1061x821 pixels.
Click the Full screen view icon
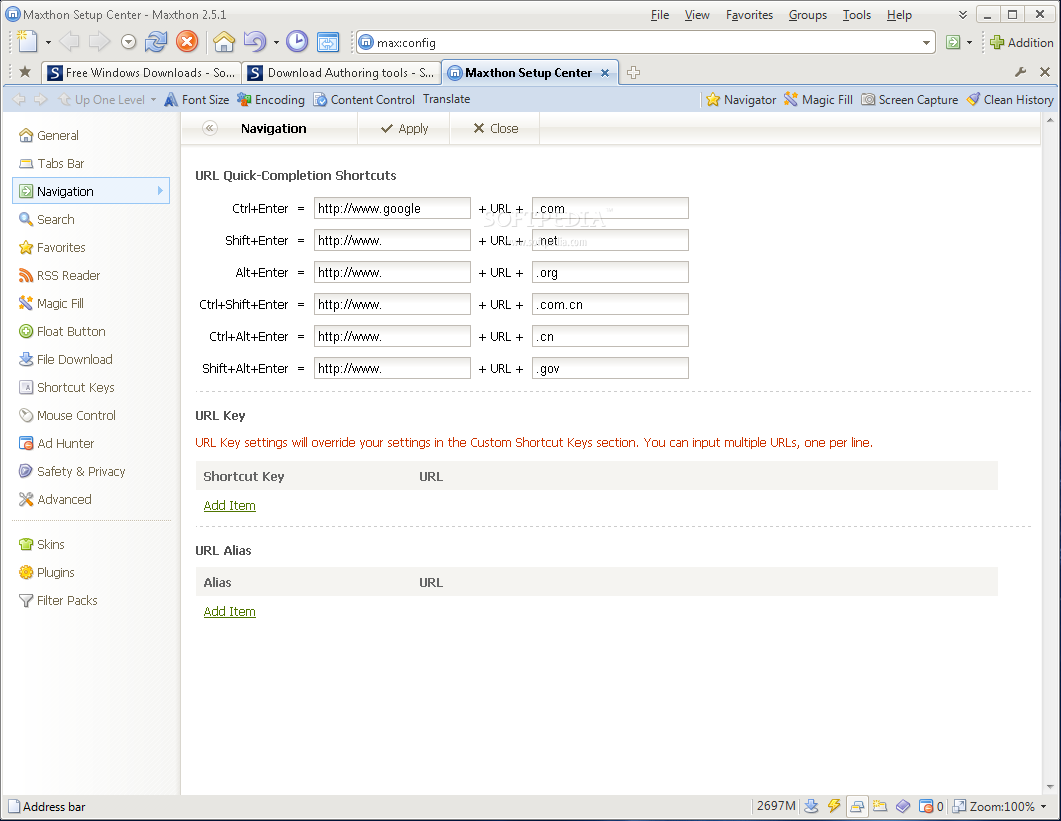click(x=328, y=42)
